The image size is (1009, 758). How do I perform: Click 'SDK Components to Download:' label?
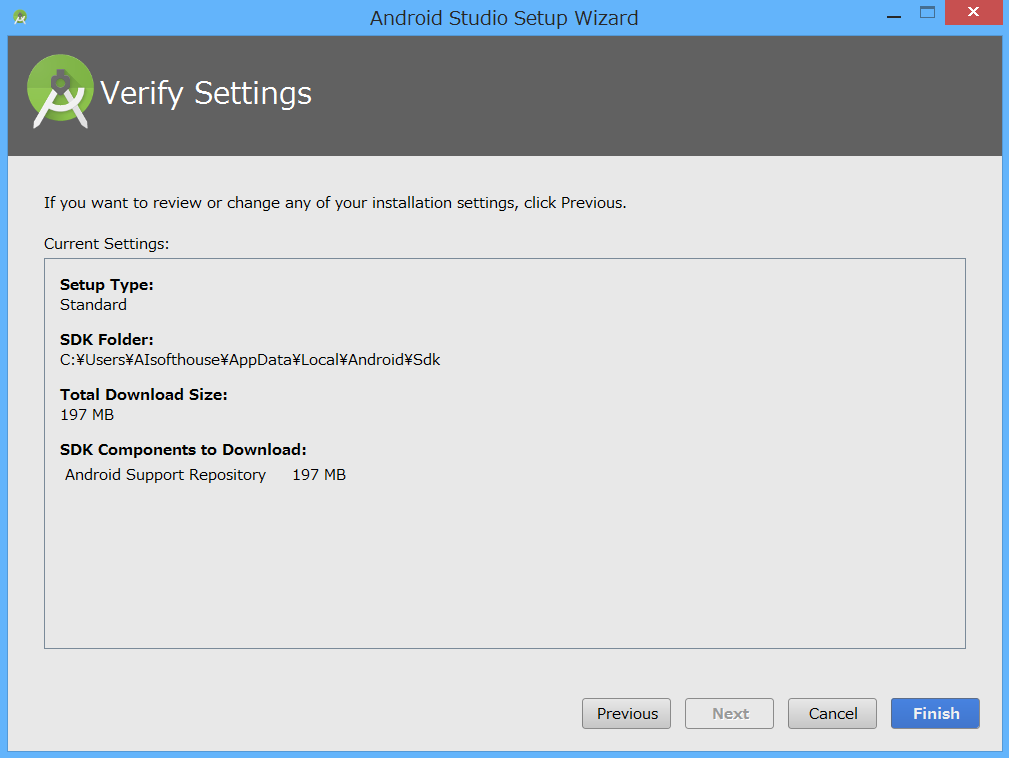(x=183, y=450)
